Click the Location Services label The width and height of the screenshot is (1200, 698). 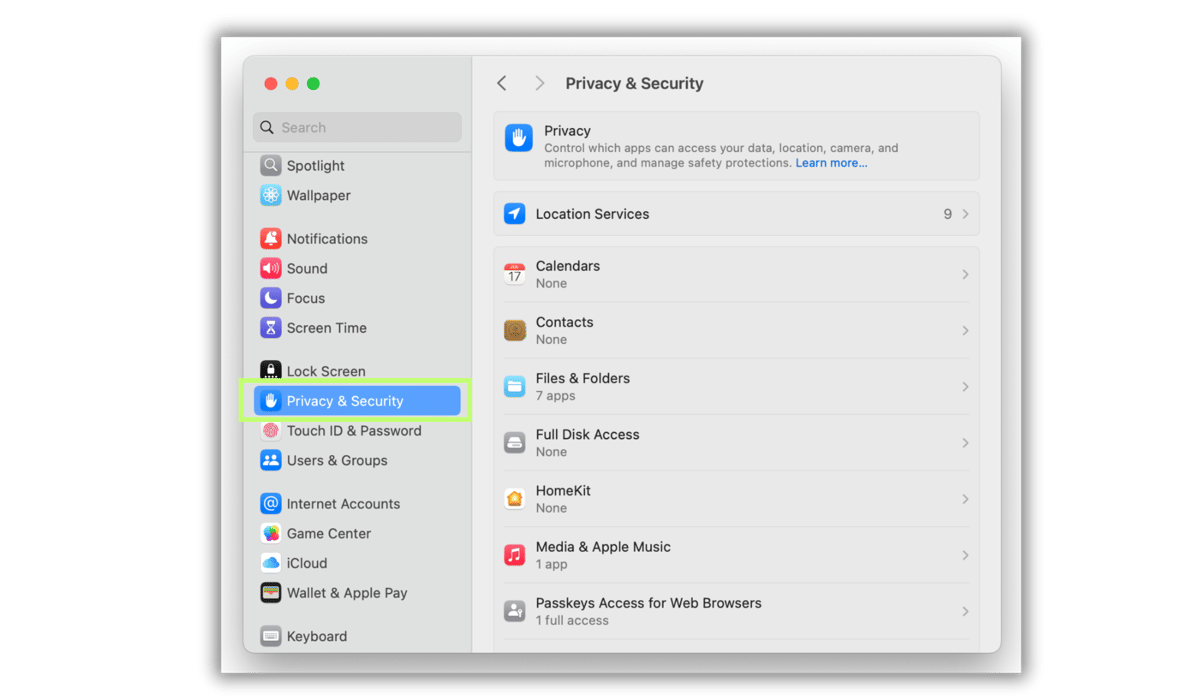592,214
